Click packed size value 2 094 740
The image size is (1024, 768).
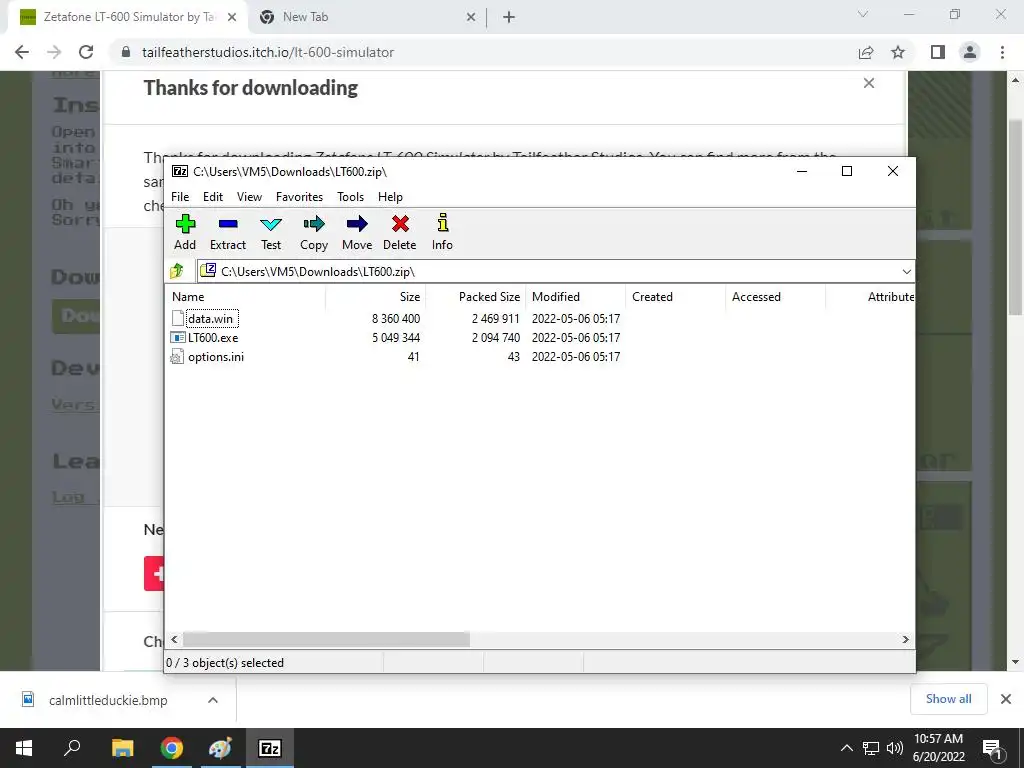click(496, 338)
